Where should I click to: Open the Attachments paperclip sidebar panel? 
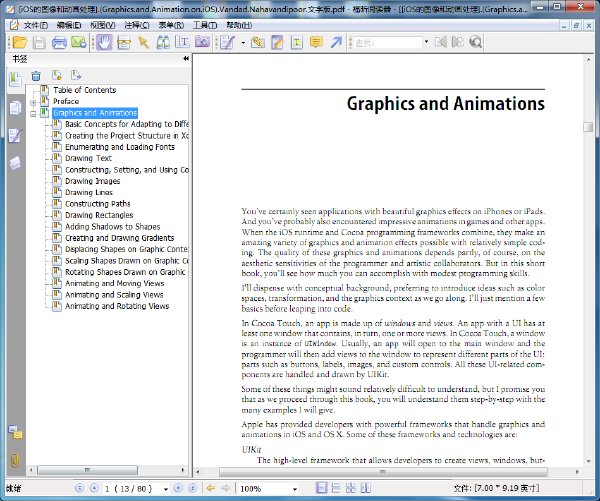tap(15, 460)
